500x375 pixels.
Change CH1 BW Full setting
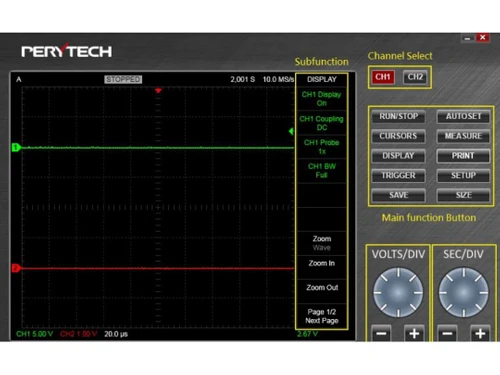click(x=321, y=171)
